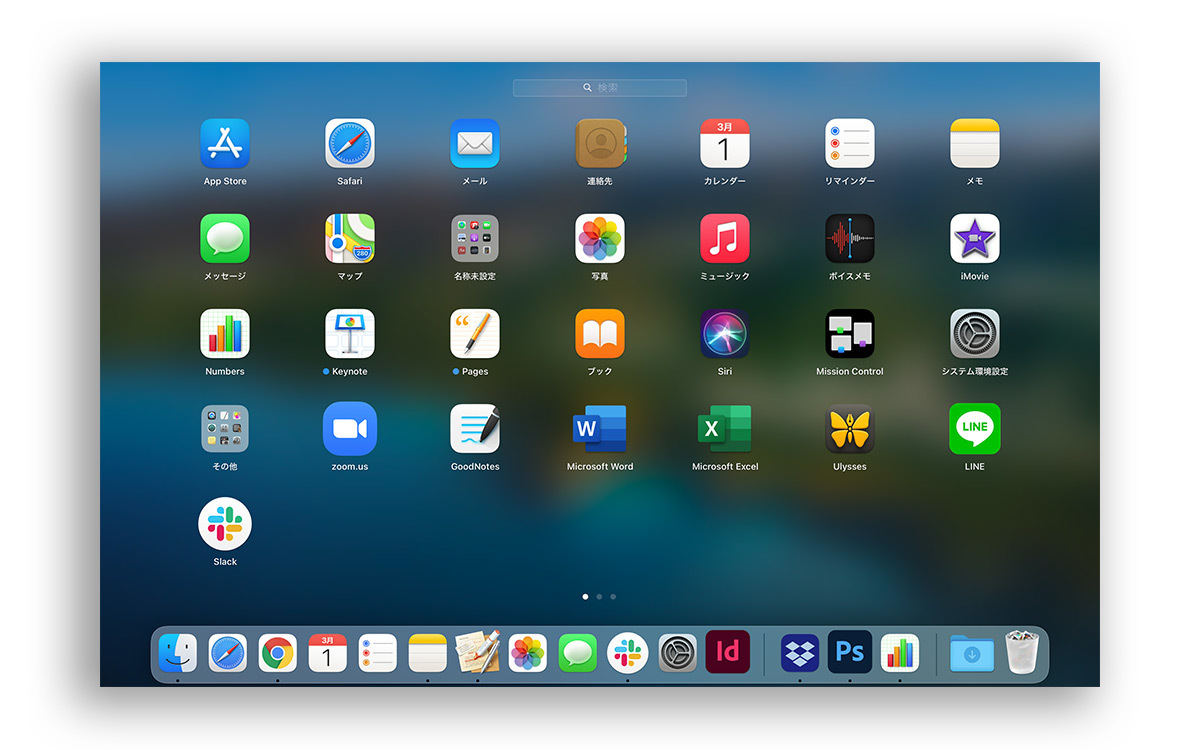Open Reminders in the Dock
Image resolution: width=1200 pixels, height=750 pixels.
click(378, 653)
